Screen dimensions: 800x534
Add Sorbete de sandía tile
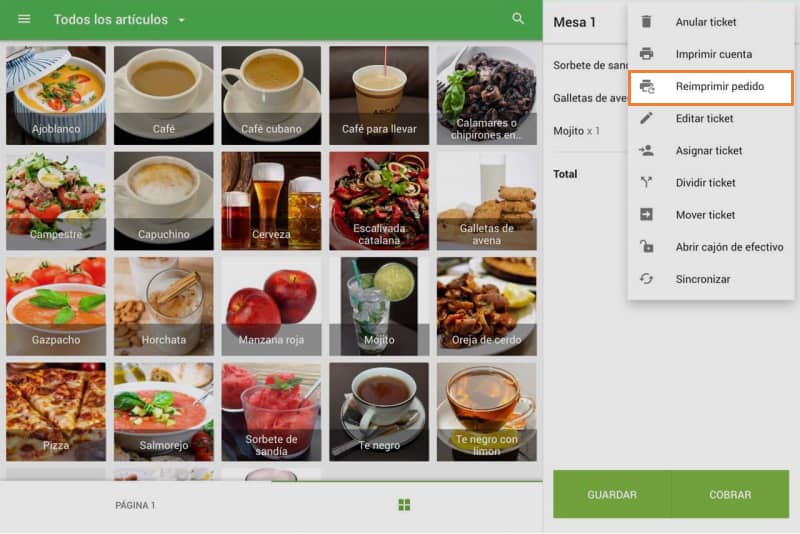point(271,412)
